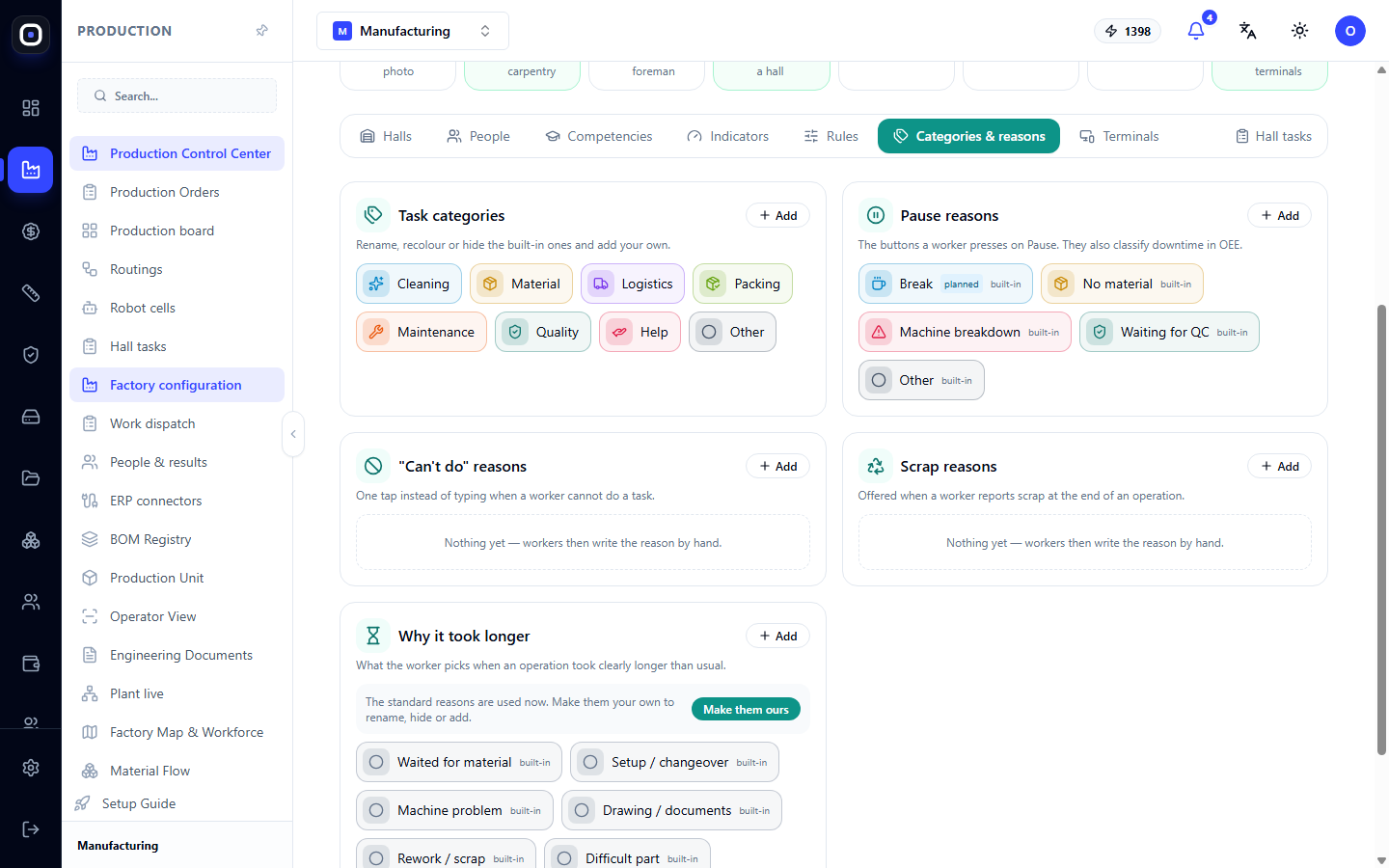
Task: Go to Production board in the sidebar
Action: click(x=177, y=231)
